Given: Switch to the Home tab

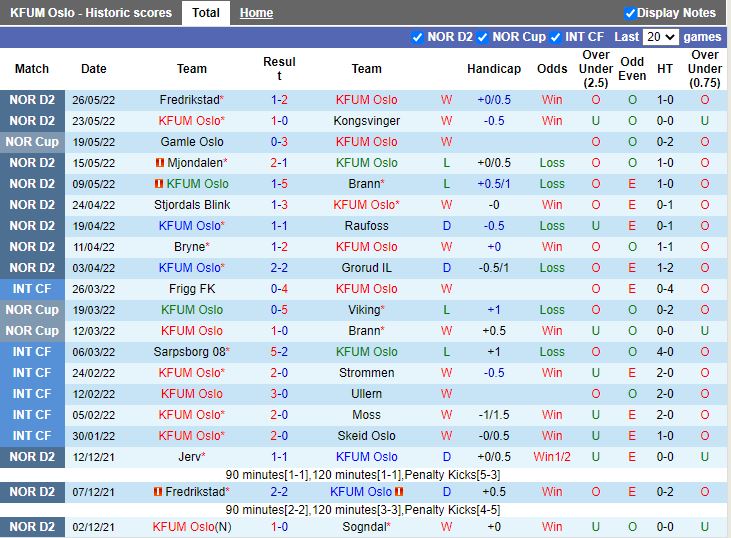Looking at the screenshot, I should click(256, 13).
